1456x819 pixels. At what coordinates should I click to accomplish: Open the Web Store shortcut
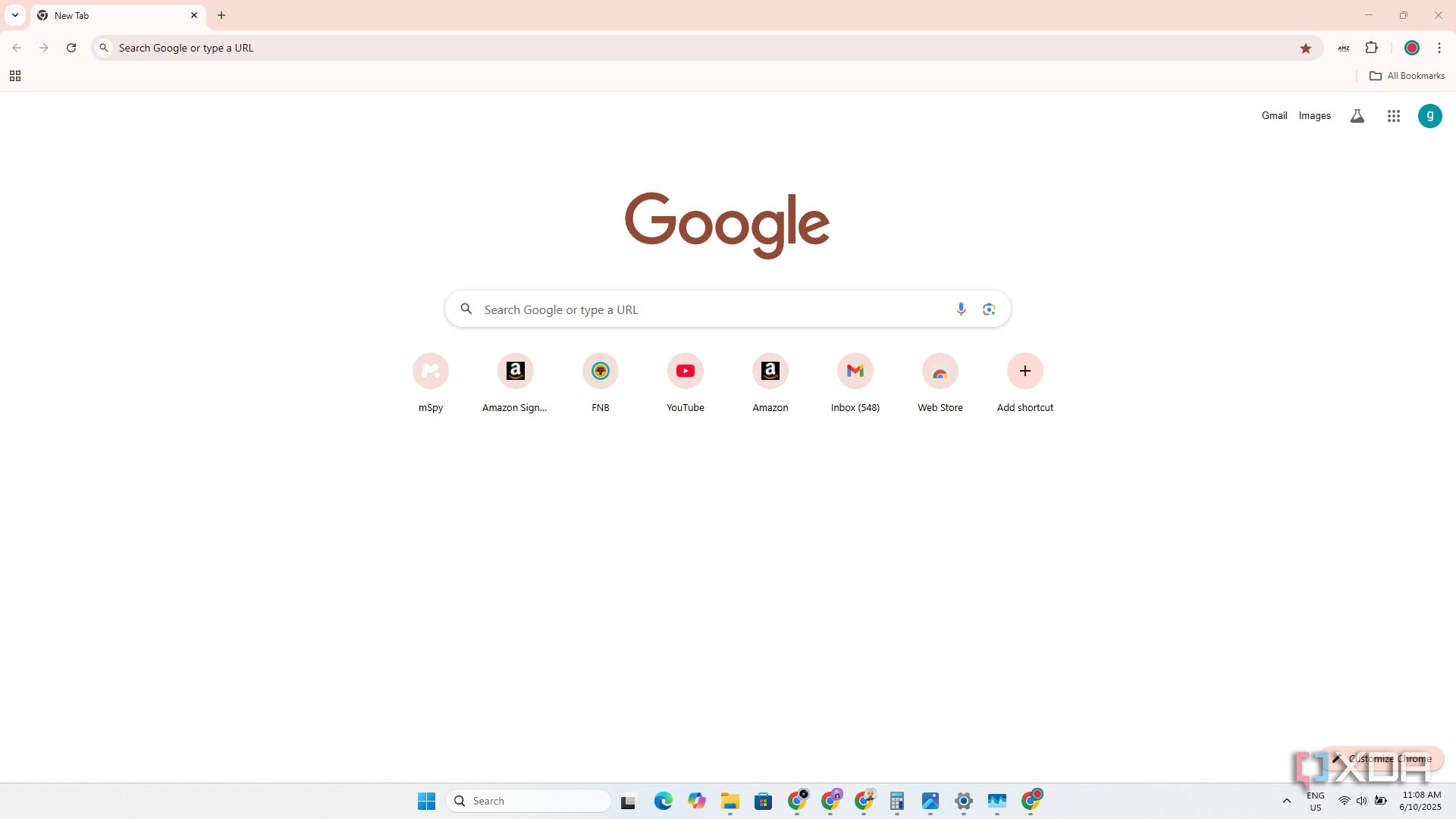940,383
